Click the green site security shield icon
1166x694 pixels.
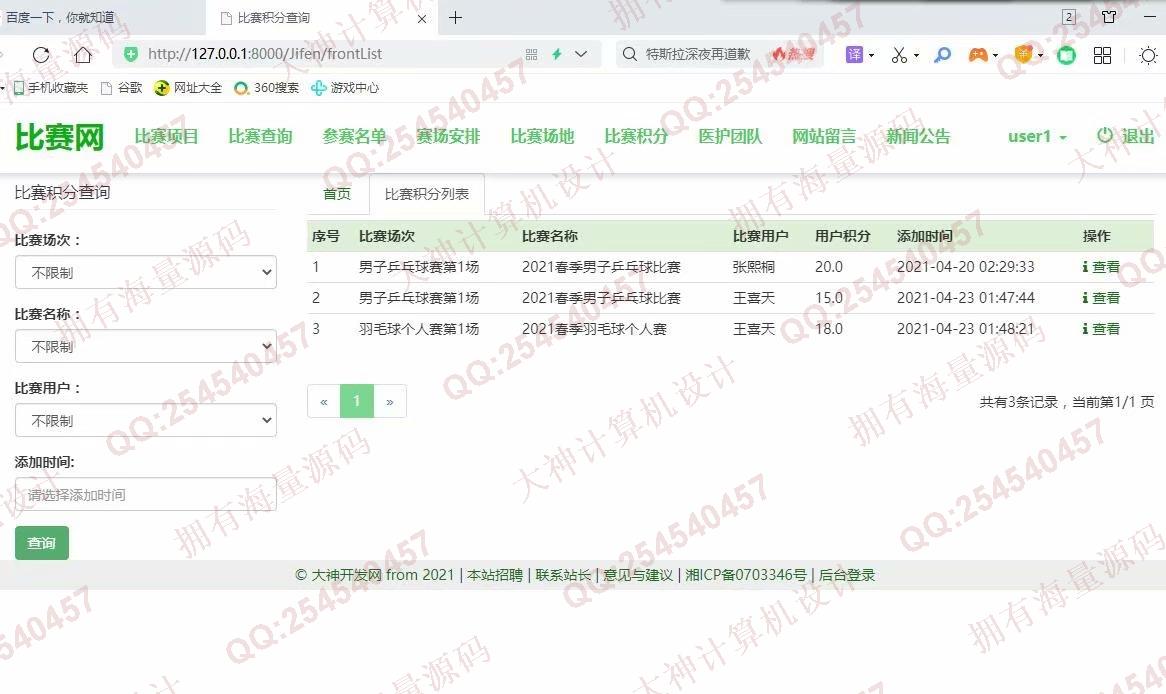coord(131,54)
